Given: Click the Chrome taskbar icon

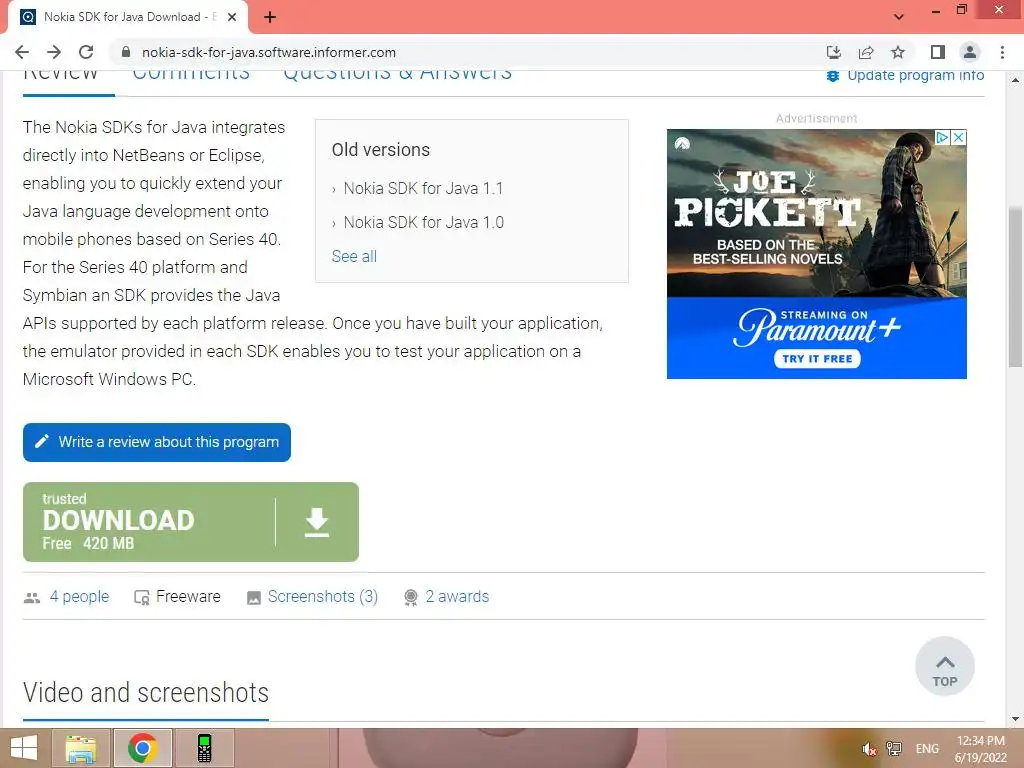Looking at the screenshot, I should point(142,748).
